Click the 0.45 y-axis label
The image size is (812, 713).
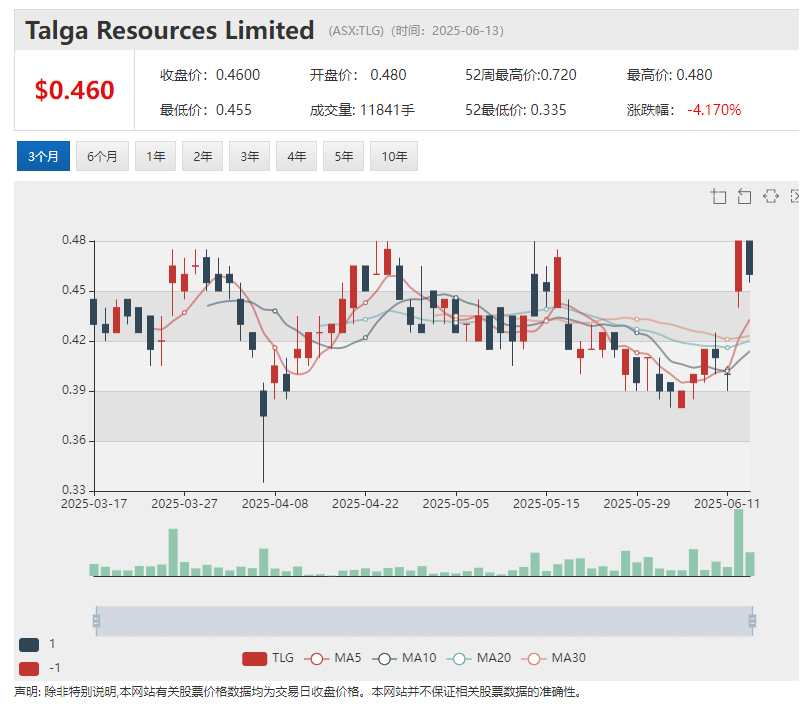[x=74, y=290]
